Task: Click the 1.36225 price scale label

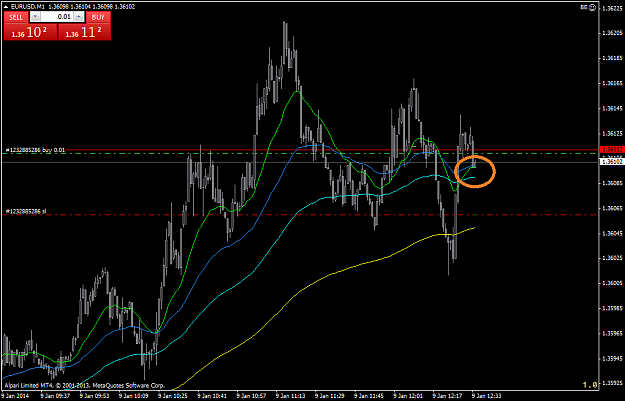Action: 613,8
